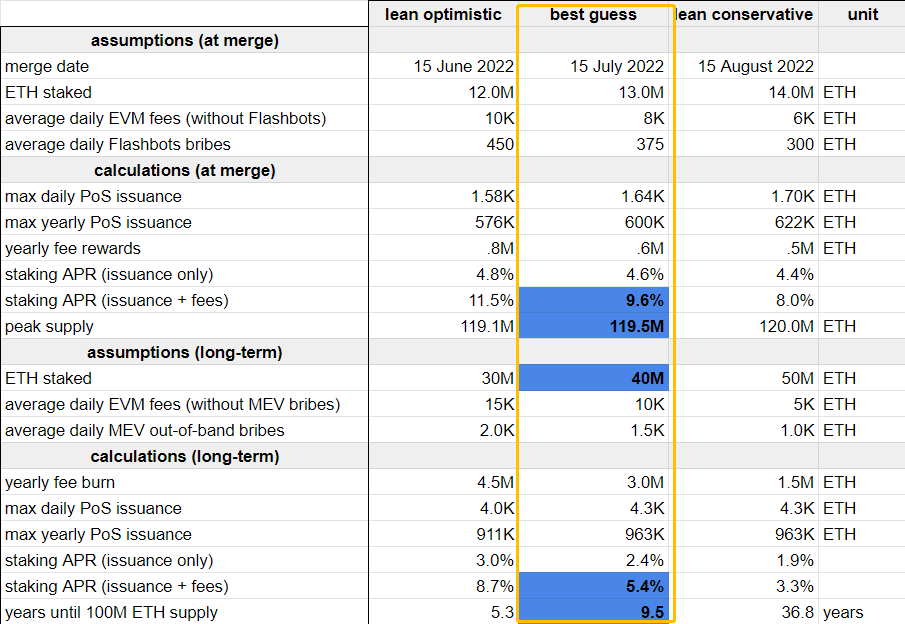Select the 'lean optimistic' column header
This screenshot has width=905, height=624.
(x=443, y=14)
